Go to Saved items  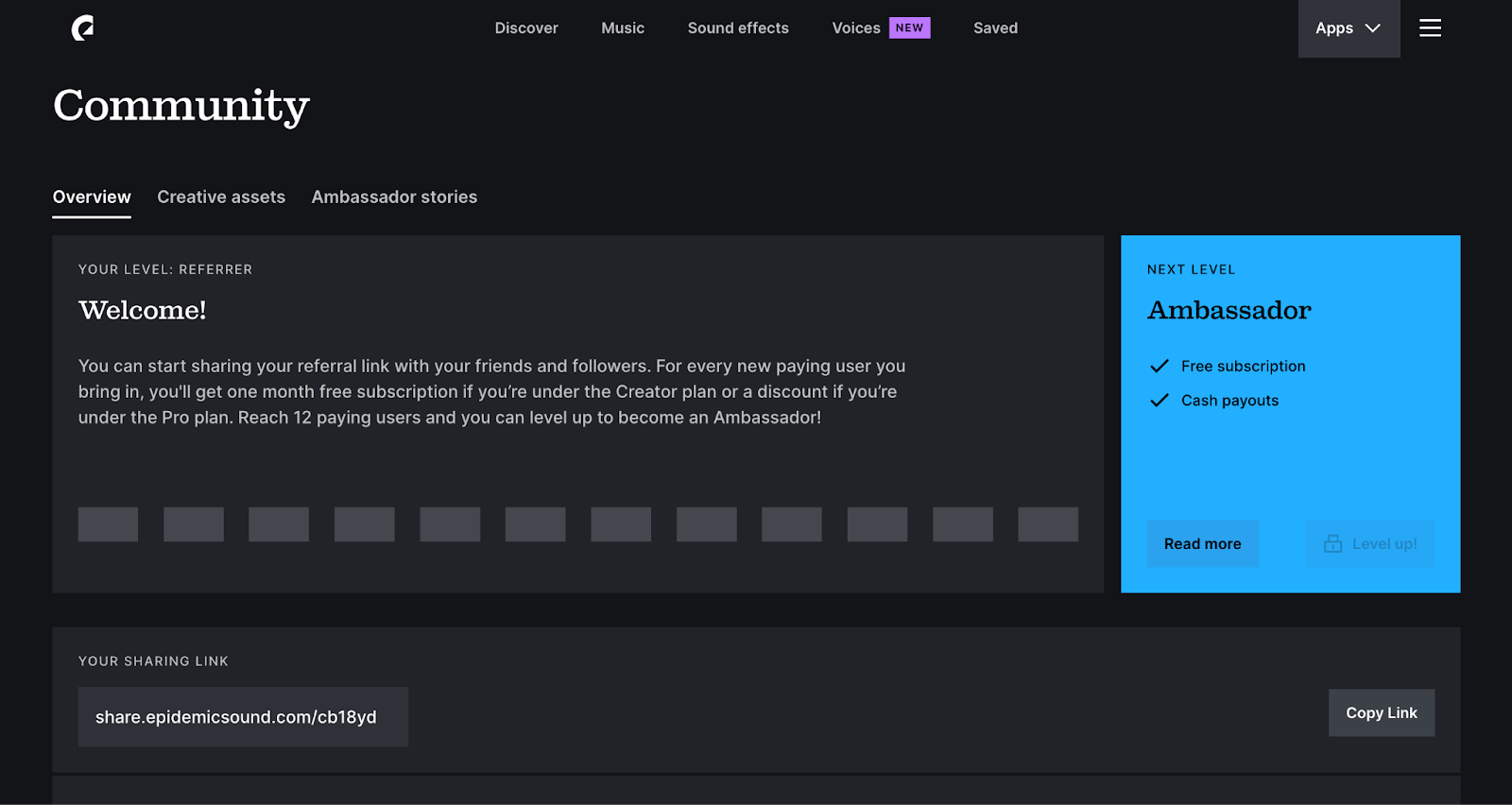coord(995,28)
